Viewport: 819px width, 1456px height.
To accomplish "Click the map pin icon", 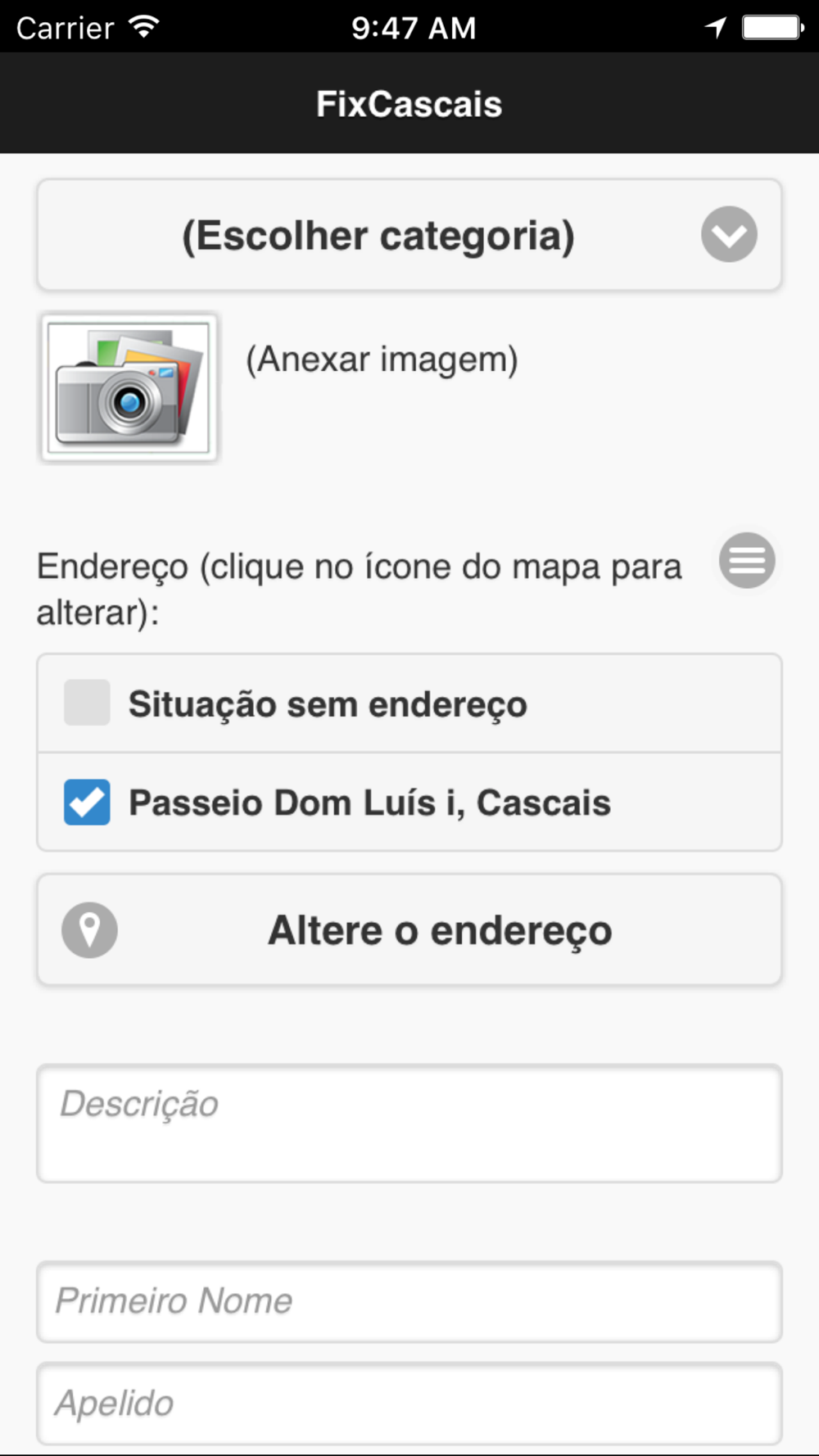I will (89, 930).
